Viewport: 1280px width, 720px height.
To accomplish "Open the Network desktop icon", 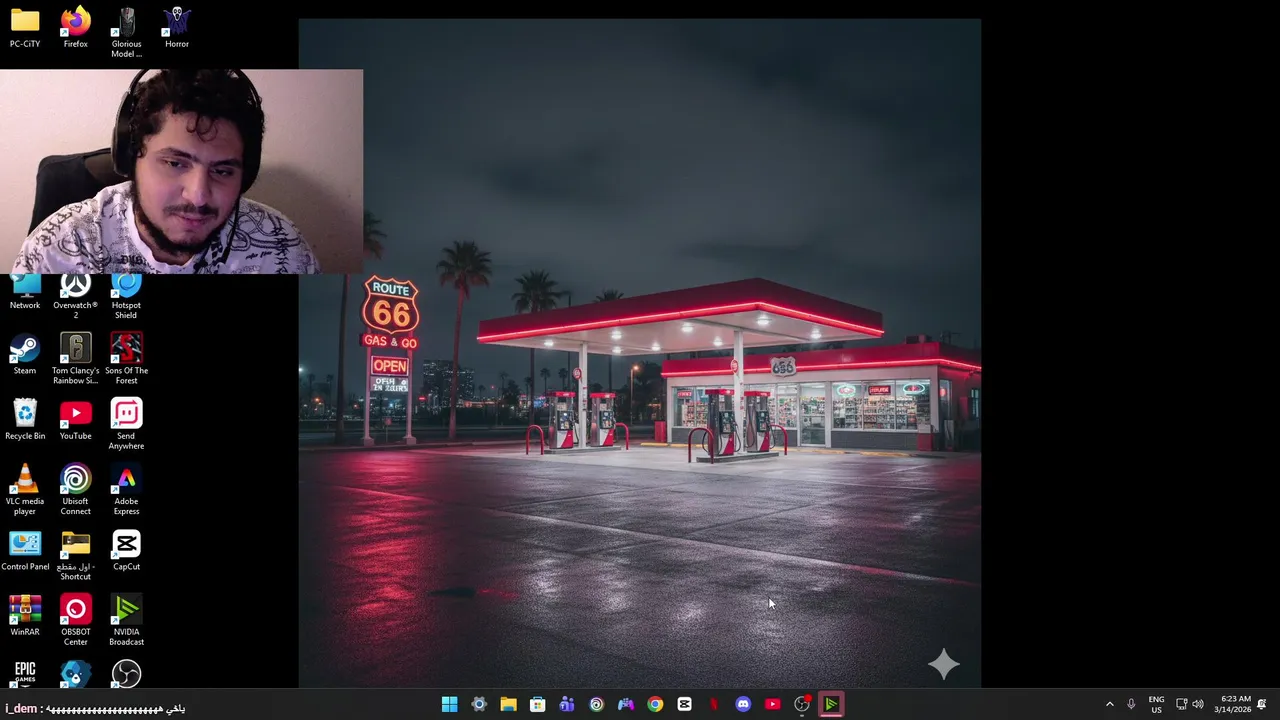I will click(25, 292).
